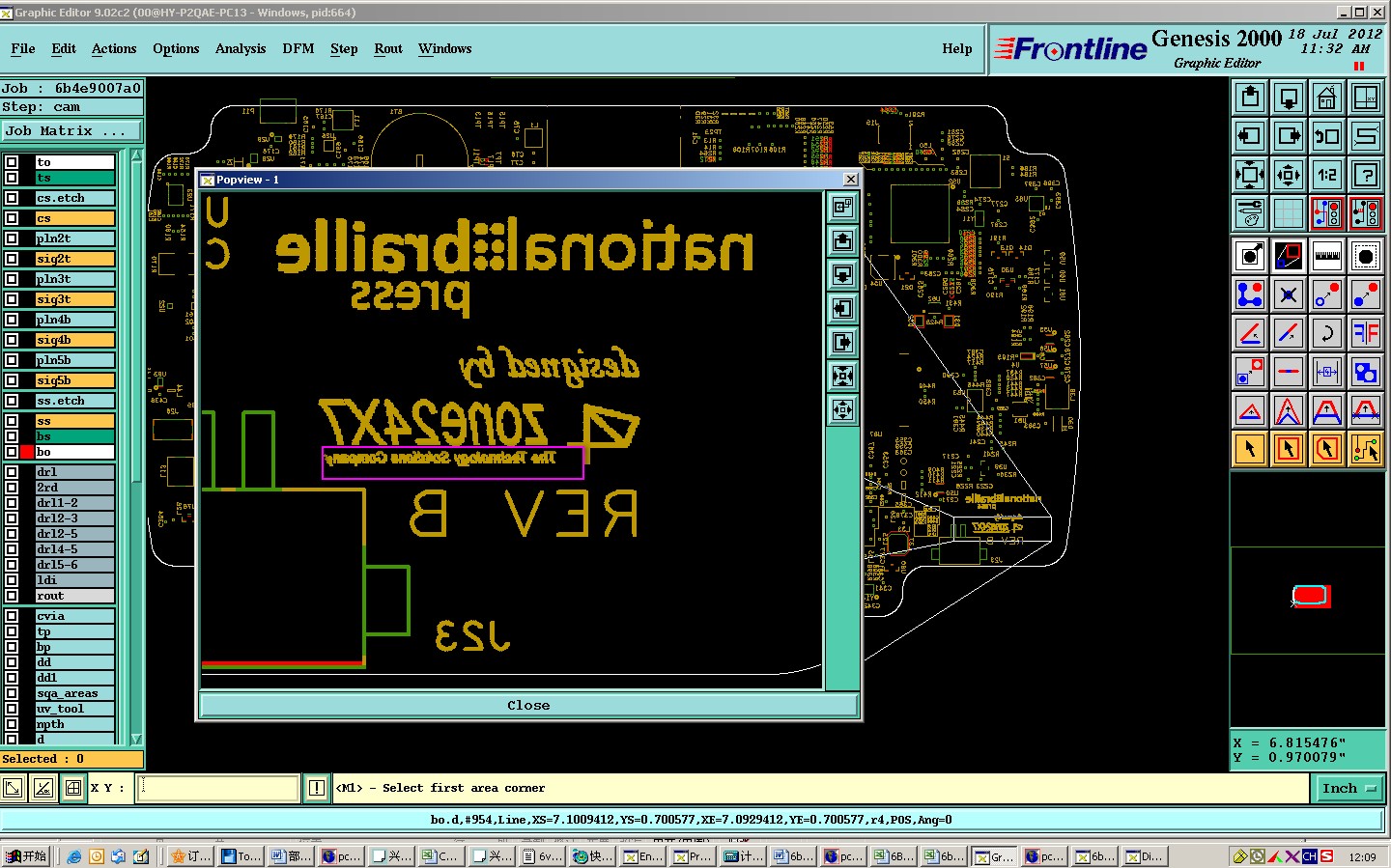Click the pan down view icon

1289,98
